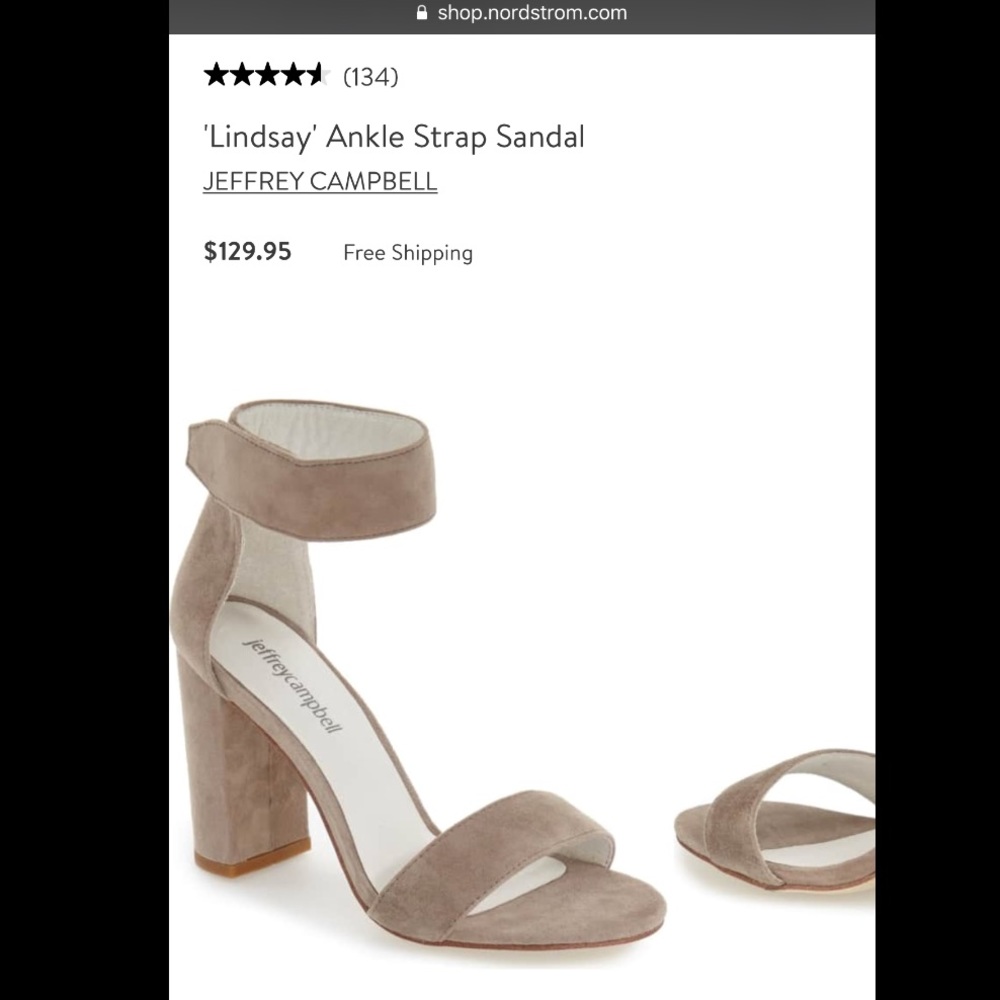
Task: Click the lock icon in the address bar
Action: (421, 13)
